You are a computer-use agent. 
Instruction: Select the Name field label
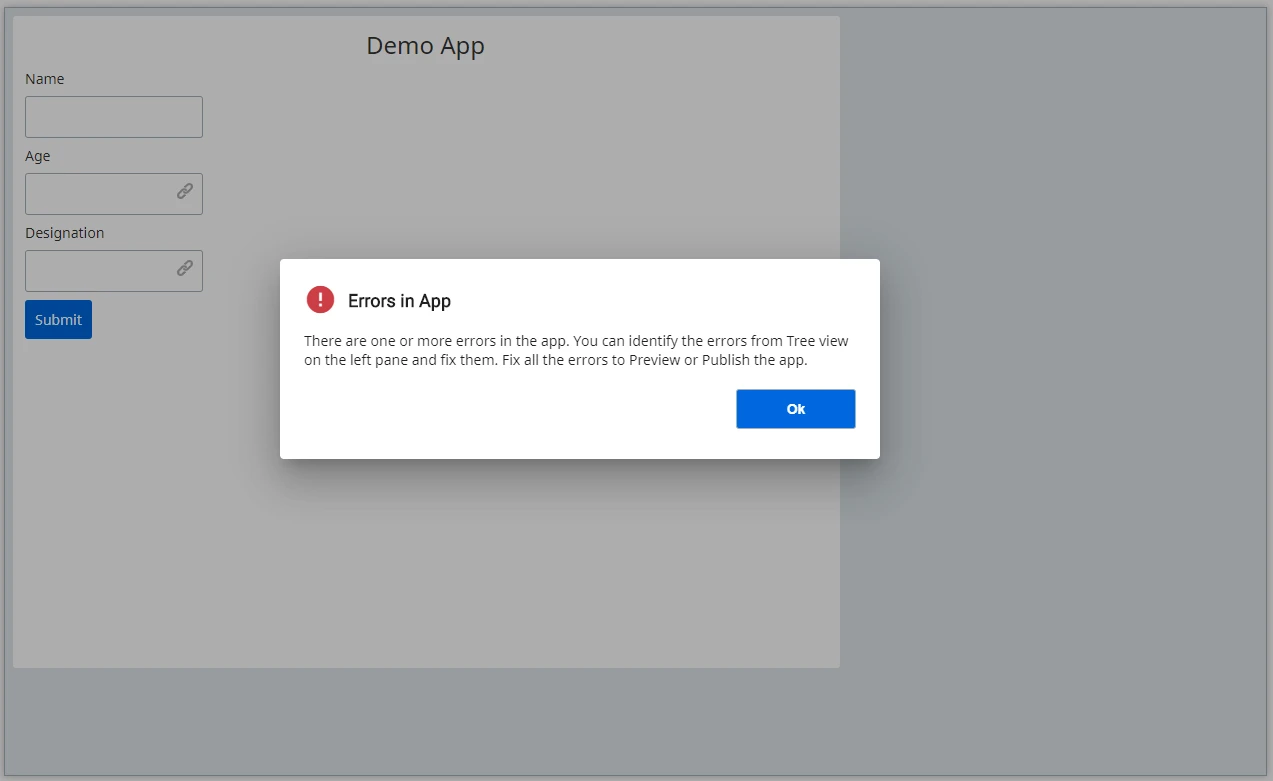45,79
